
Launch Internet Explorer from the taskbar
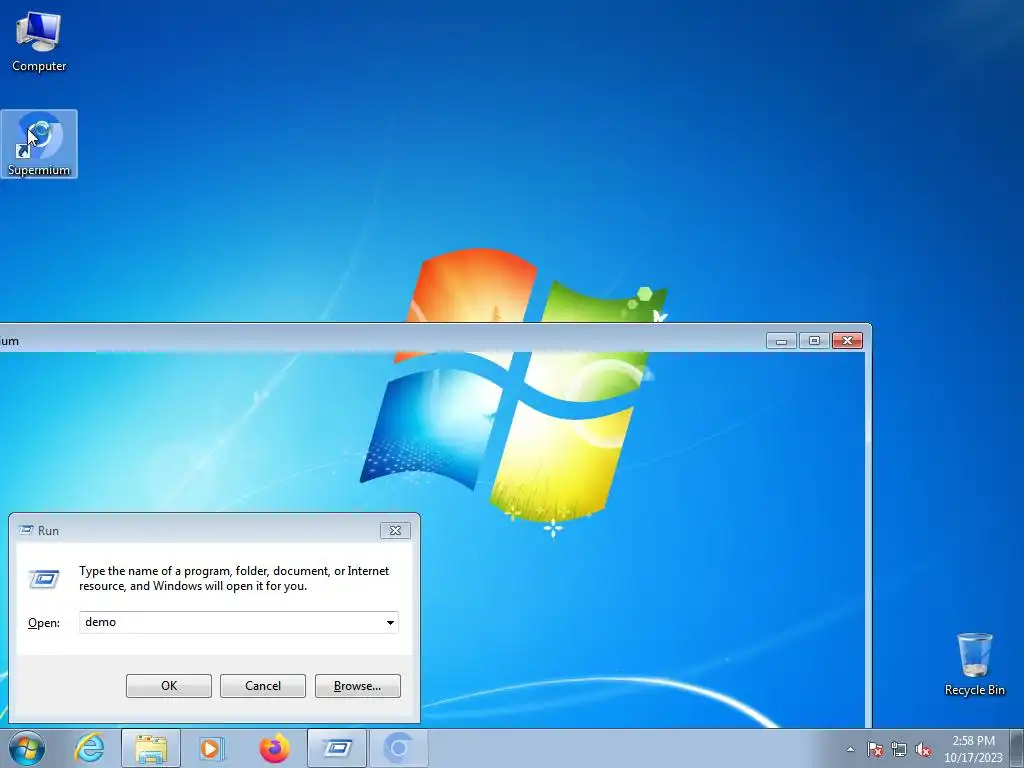click(x=89, y=748)
